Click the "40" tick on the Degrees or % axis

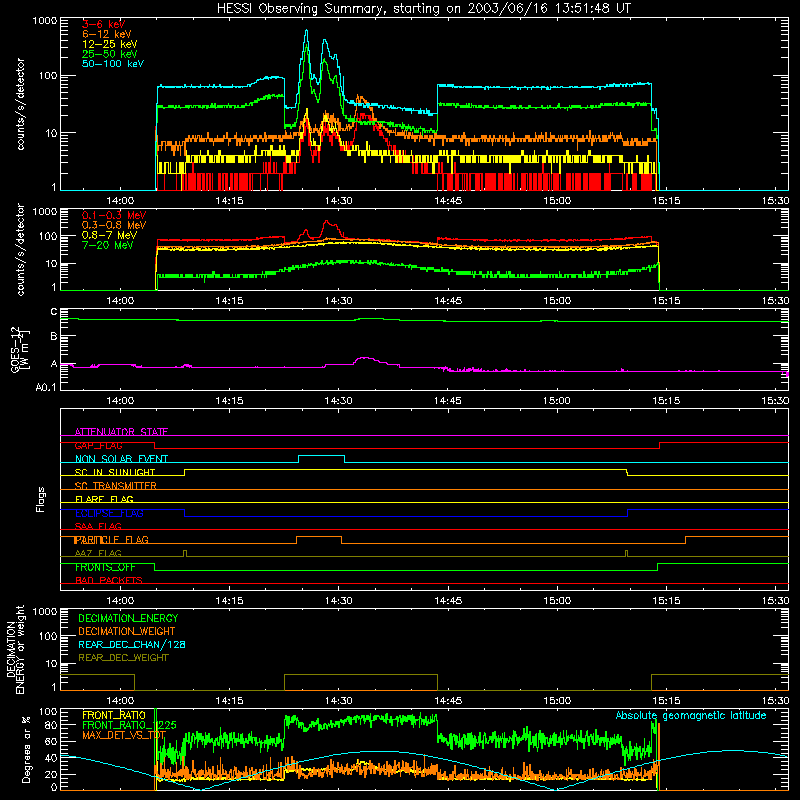click(x=51, y=759)
